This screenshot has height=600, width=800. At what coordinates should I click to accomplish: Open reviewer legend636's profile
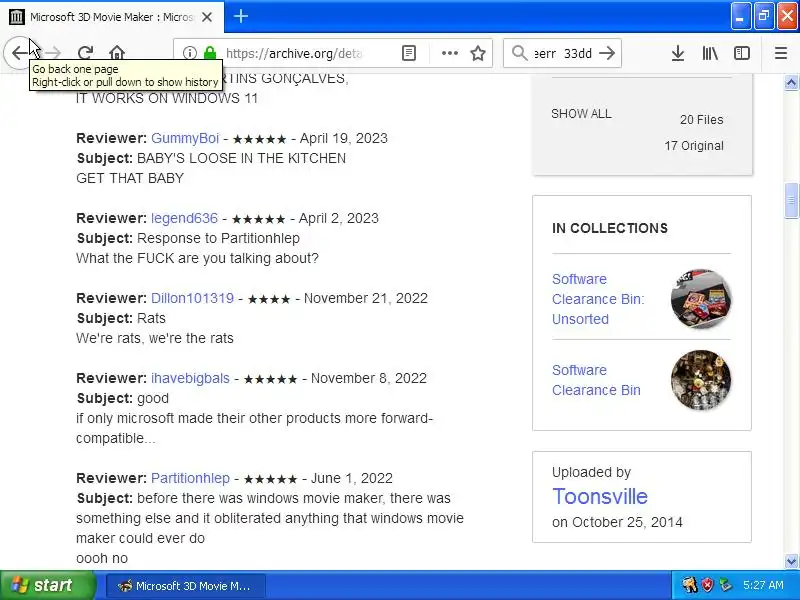[184, 218]
